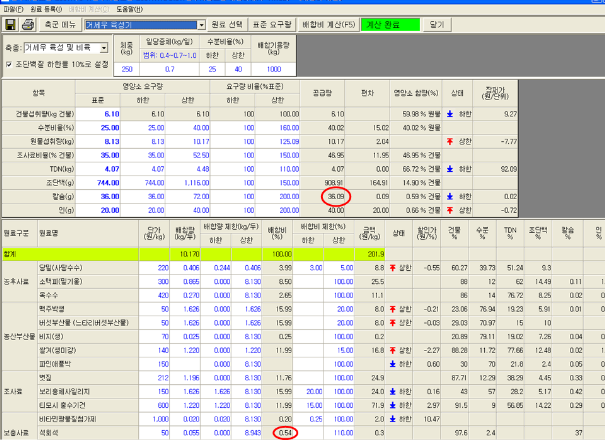
Task: Click 표준 value 4.07 in TDN row
Action: click(x=98, y=169)
